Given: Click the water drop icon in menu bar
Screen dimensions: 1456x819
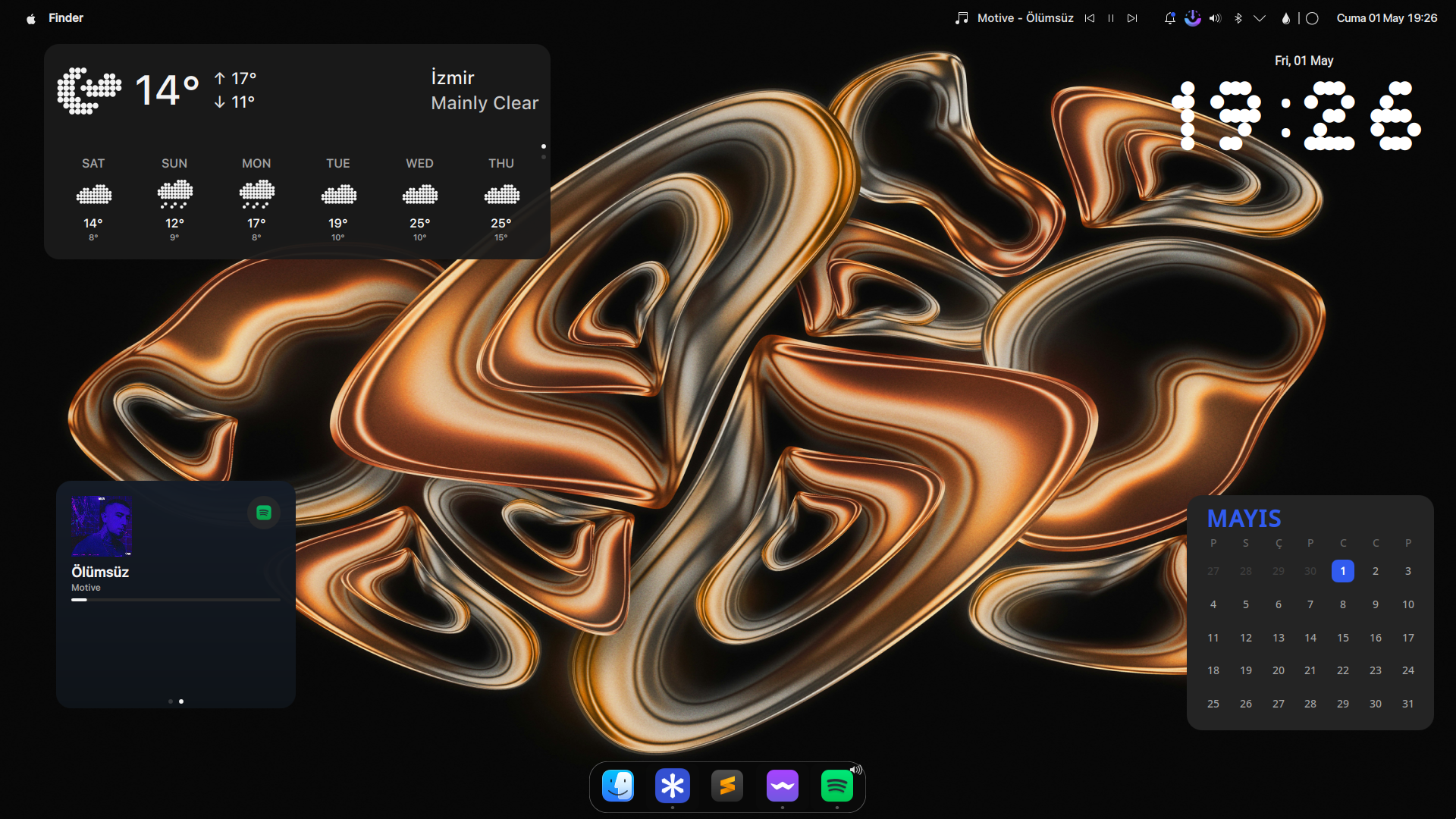Looking at the screenshot, I should 1285,18.
